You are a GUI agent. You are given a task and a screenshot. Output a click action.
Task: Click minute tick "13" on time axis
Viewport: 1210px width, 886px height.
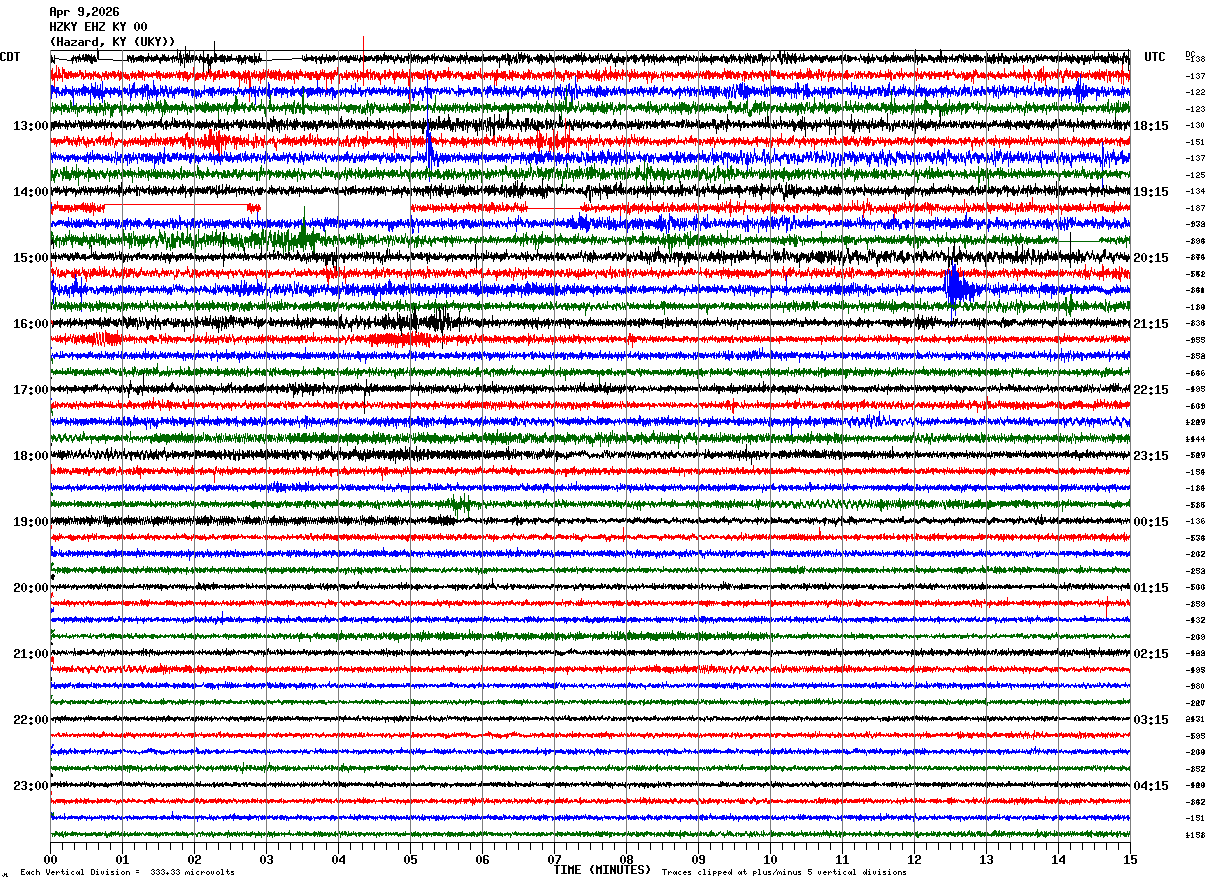click(986, 859)
